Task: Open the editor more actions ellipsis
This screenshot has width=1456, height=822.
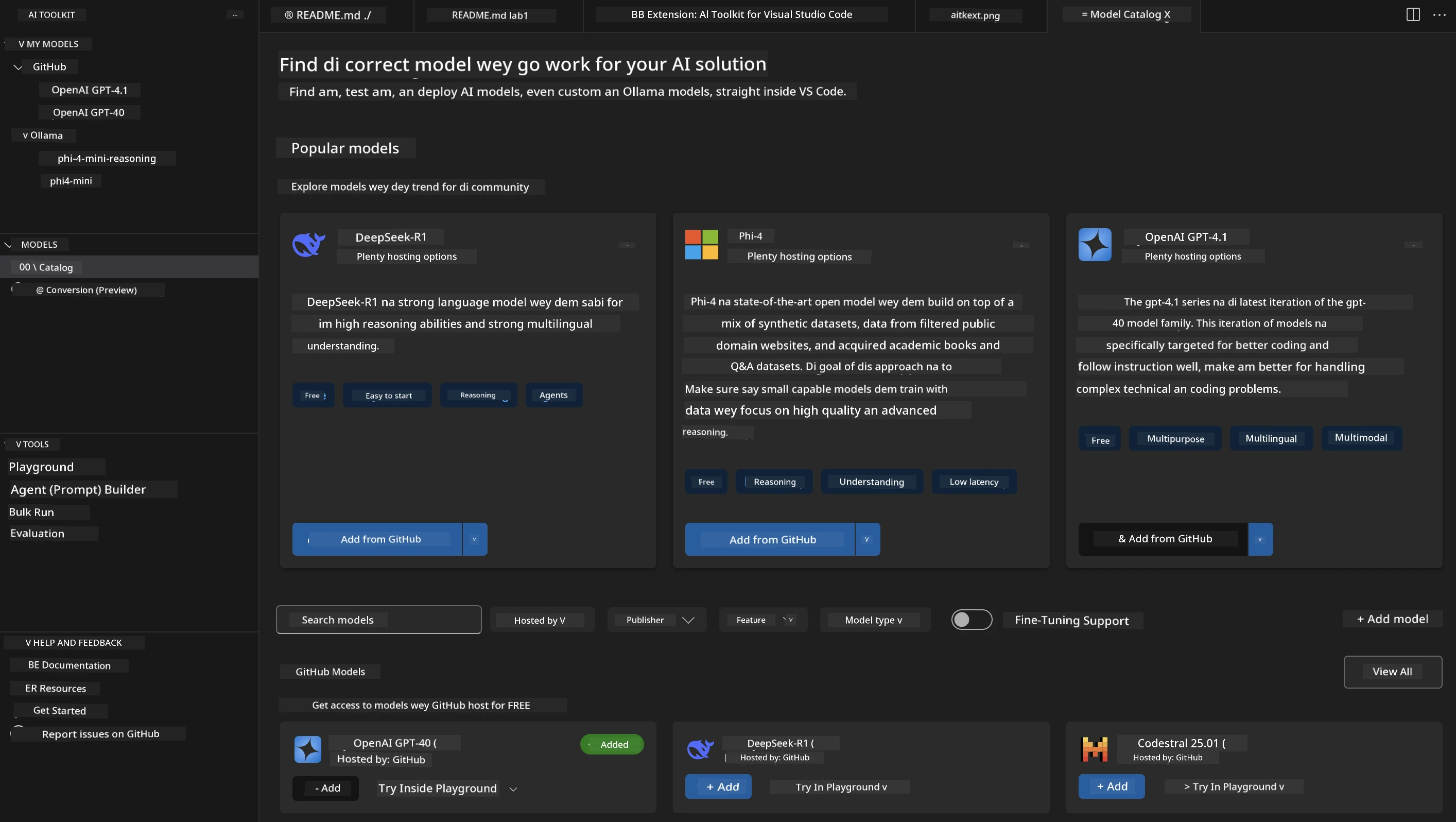Action: [1440, 15]
